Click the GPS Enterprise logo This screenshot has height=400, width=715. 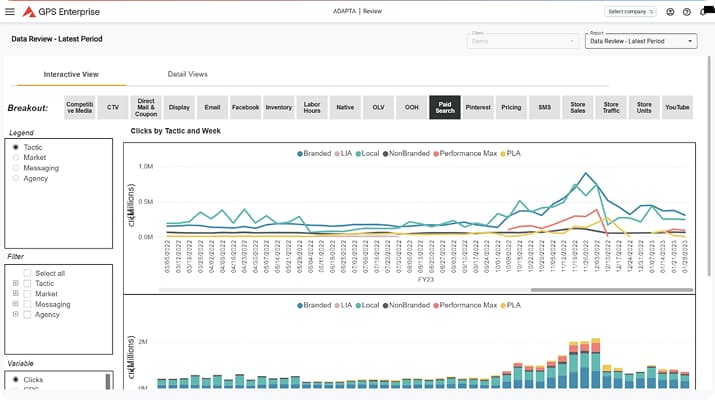point(28,11)
